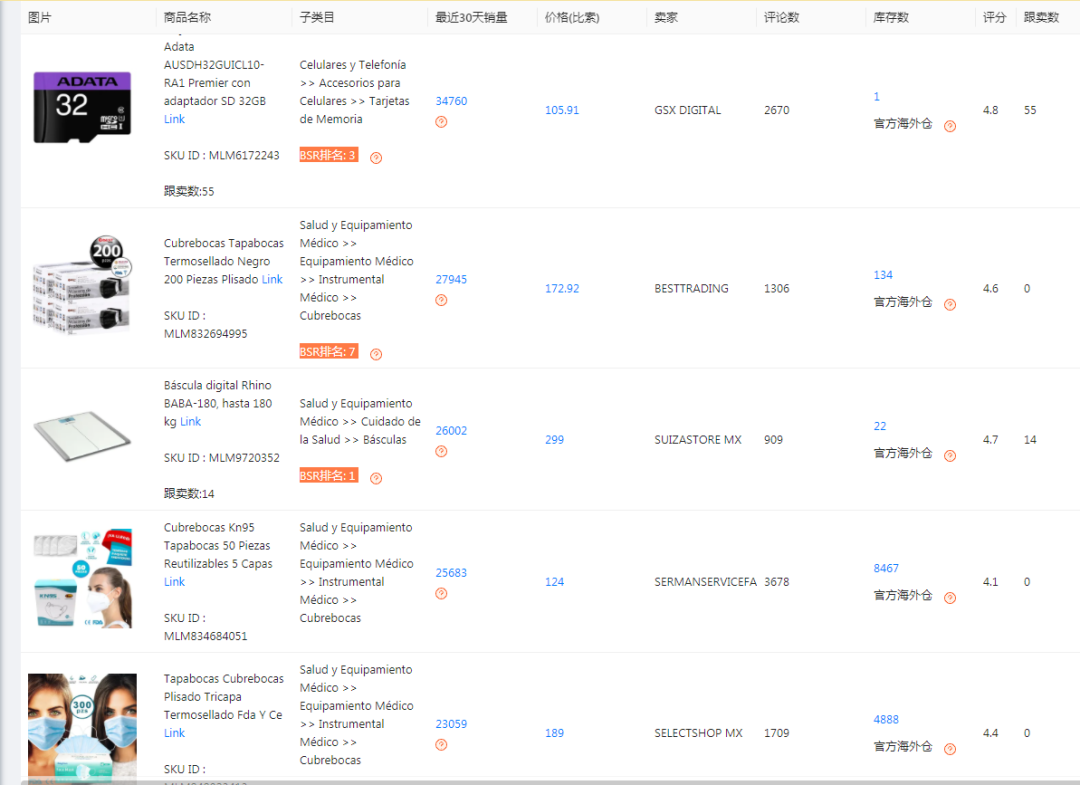Screen dimensions: 1080x785
Task: Click help icon next to BSR排名:1 badge
Action: tap(377, 478)
